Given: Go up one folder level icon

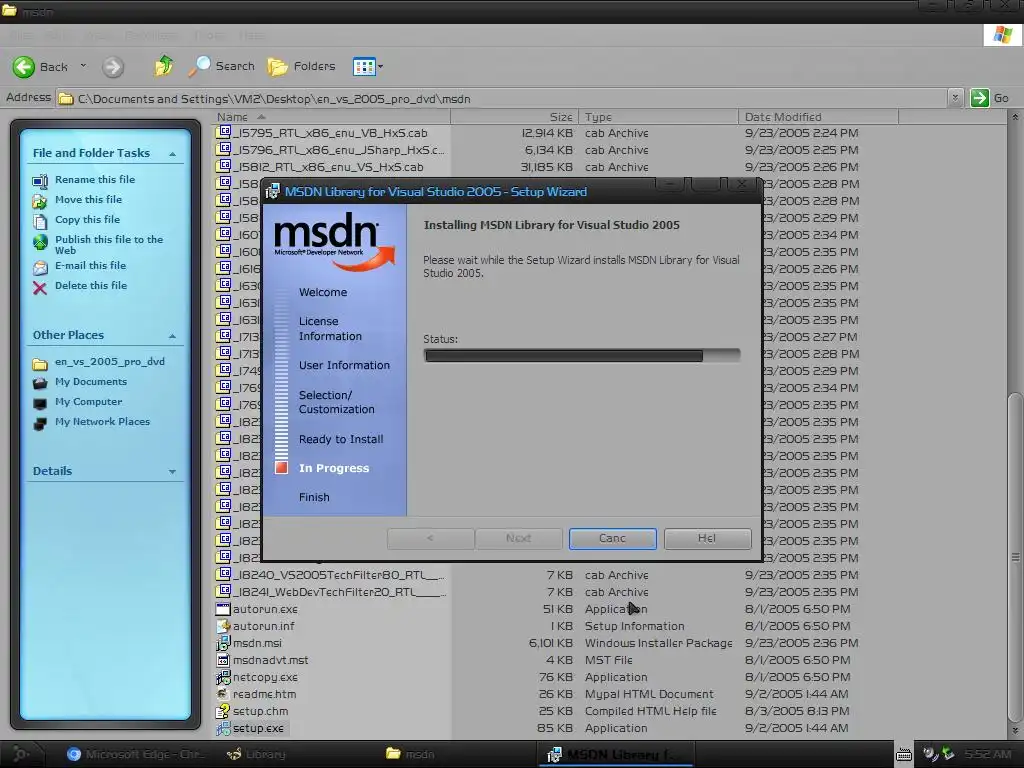Looking at the screenshot, I should (x=163, y=65).
